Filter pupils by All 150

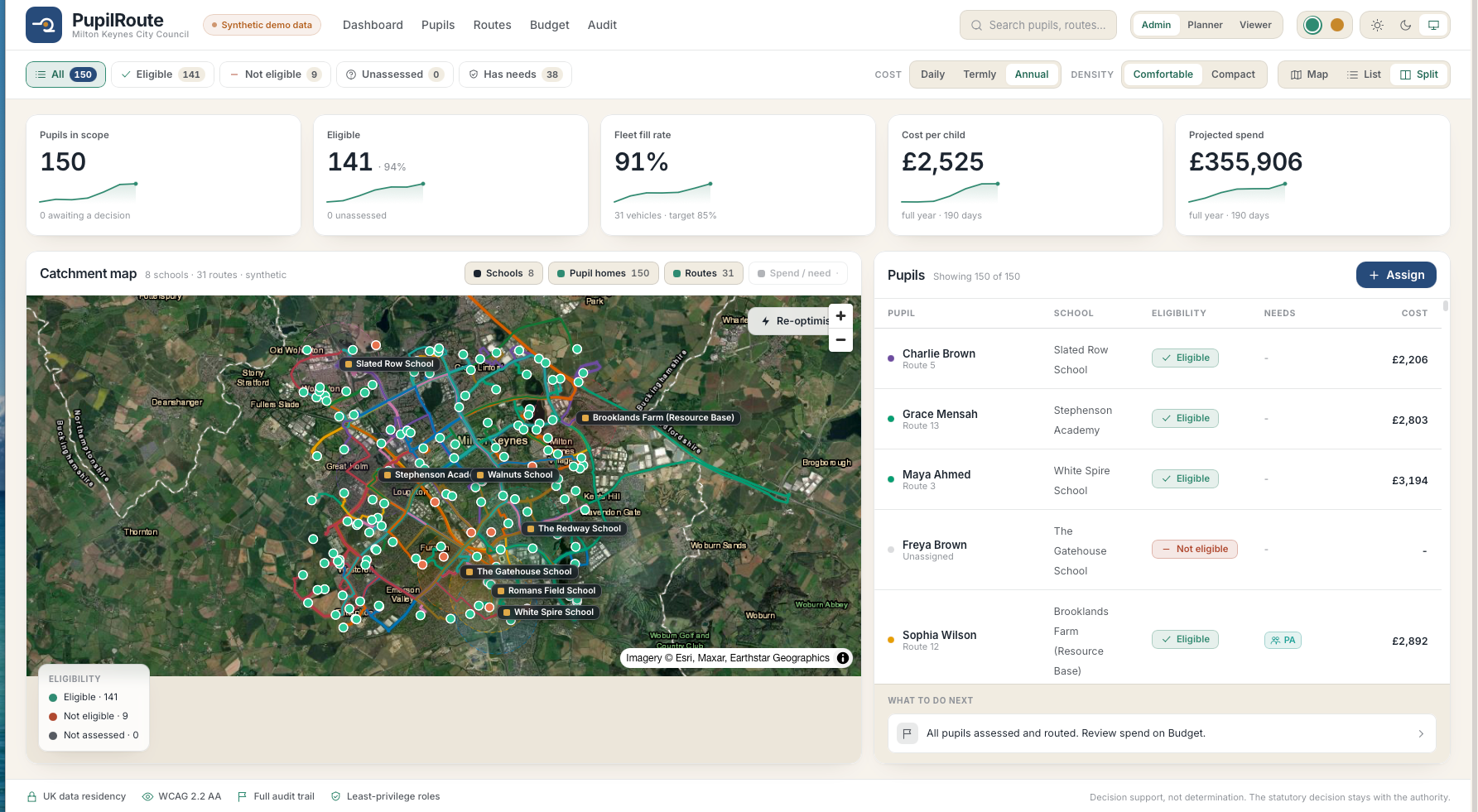point(65,74)
